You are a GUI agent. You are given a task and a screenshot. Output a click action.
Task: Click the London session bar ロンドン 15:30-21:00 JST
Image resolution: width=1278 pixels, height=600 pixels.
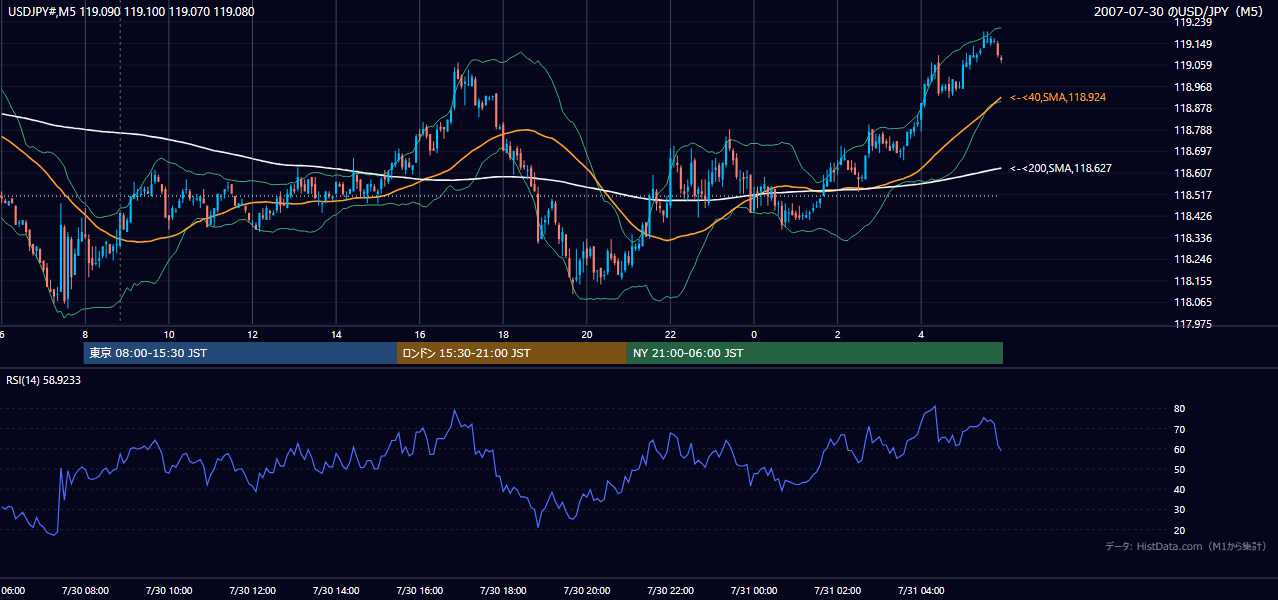pos(512,353)
